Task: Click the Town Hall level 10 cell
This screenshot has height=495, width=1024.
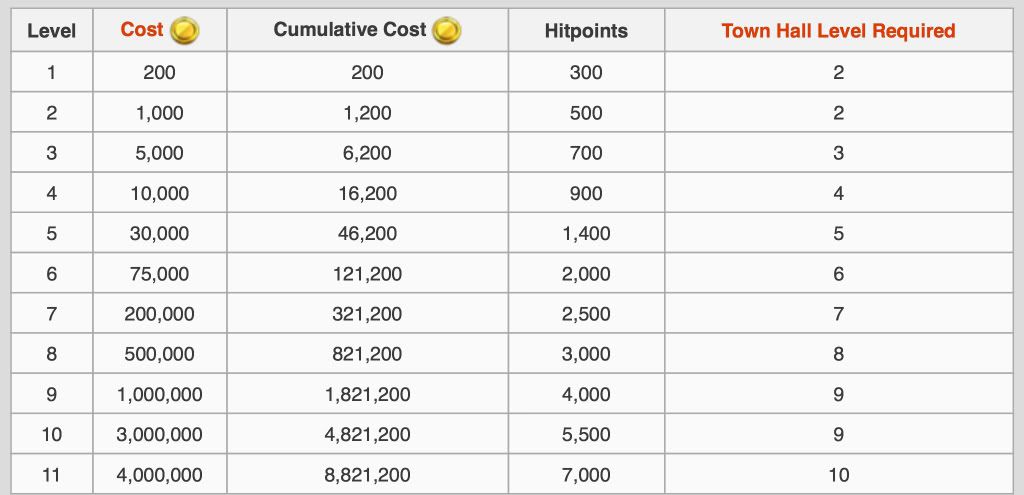Action: point(838,475)
